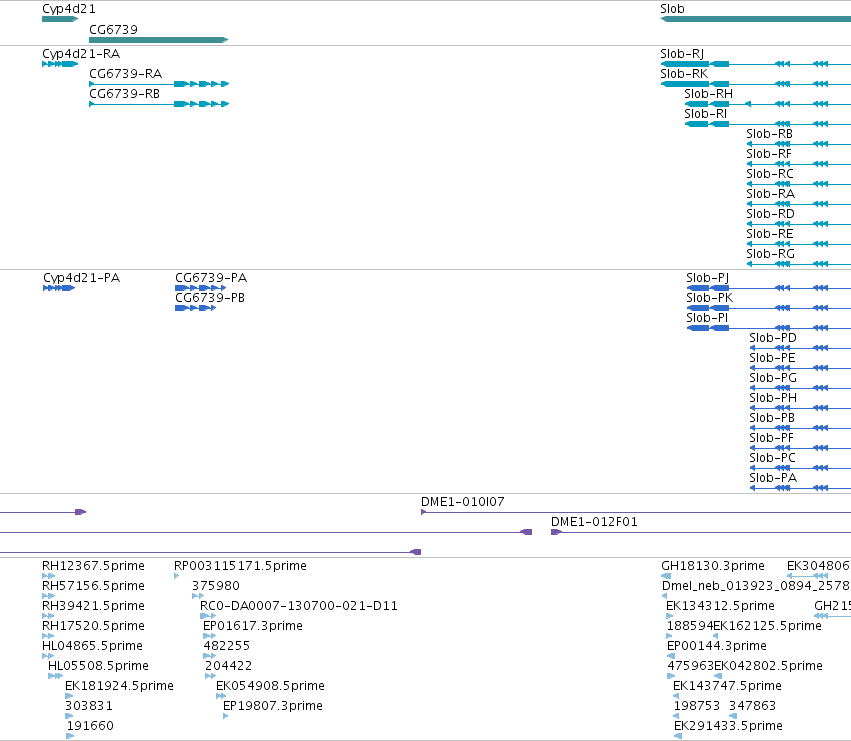851x741 pixels.
Task: Click the Slob-PA protein label
Action: pos(773,478)
